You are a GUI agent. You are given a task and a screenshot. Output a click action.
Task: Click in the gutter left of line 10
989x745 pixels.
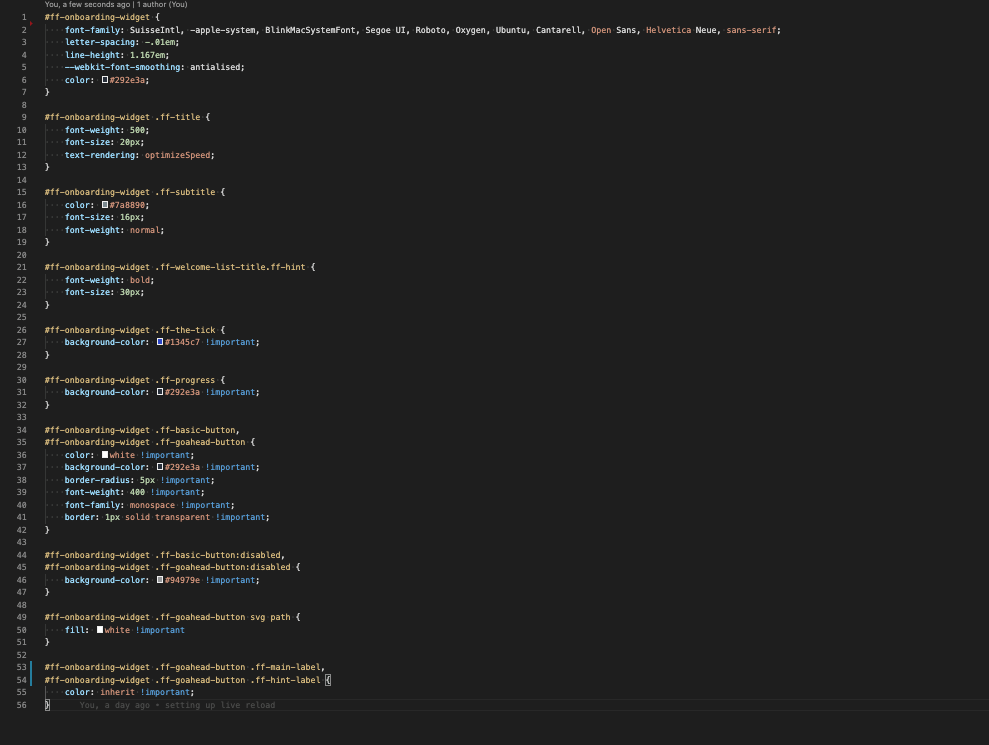tap(34, 129)
